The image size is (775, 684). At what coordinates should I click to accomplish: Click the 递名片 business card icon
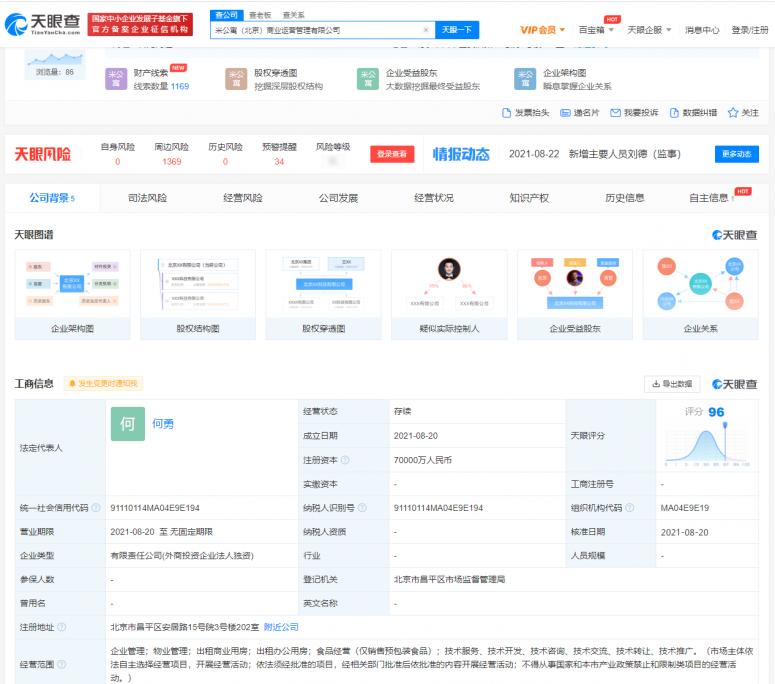click(x=566, y=113)
